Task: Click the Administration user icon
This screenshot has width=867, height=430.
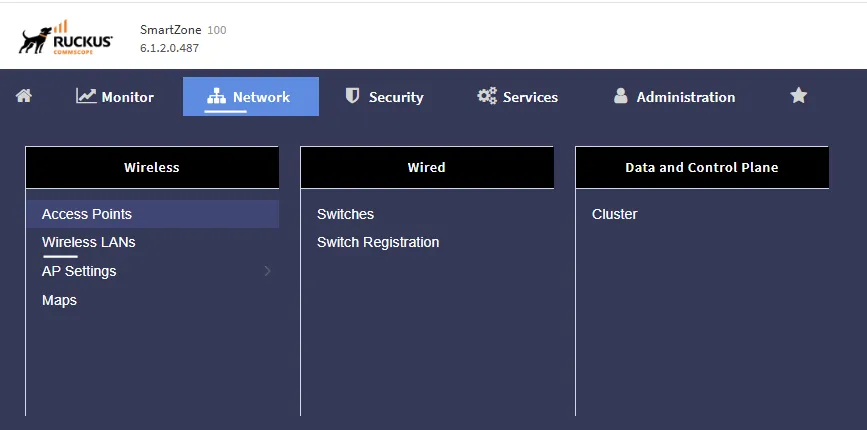Action: 620,96
